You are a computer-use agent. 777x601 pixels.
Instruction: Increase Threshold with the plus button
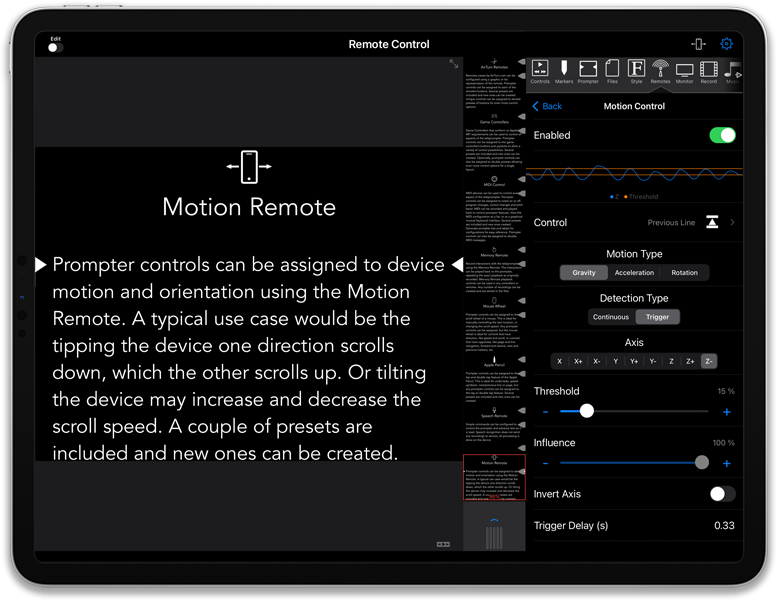[x=726, y=412]
